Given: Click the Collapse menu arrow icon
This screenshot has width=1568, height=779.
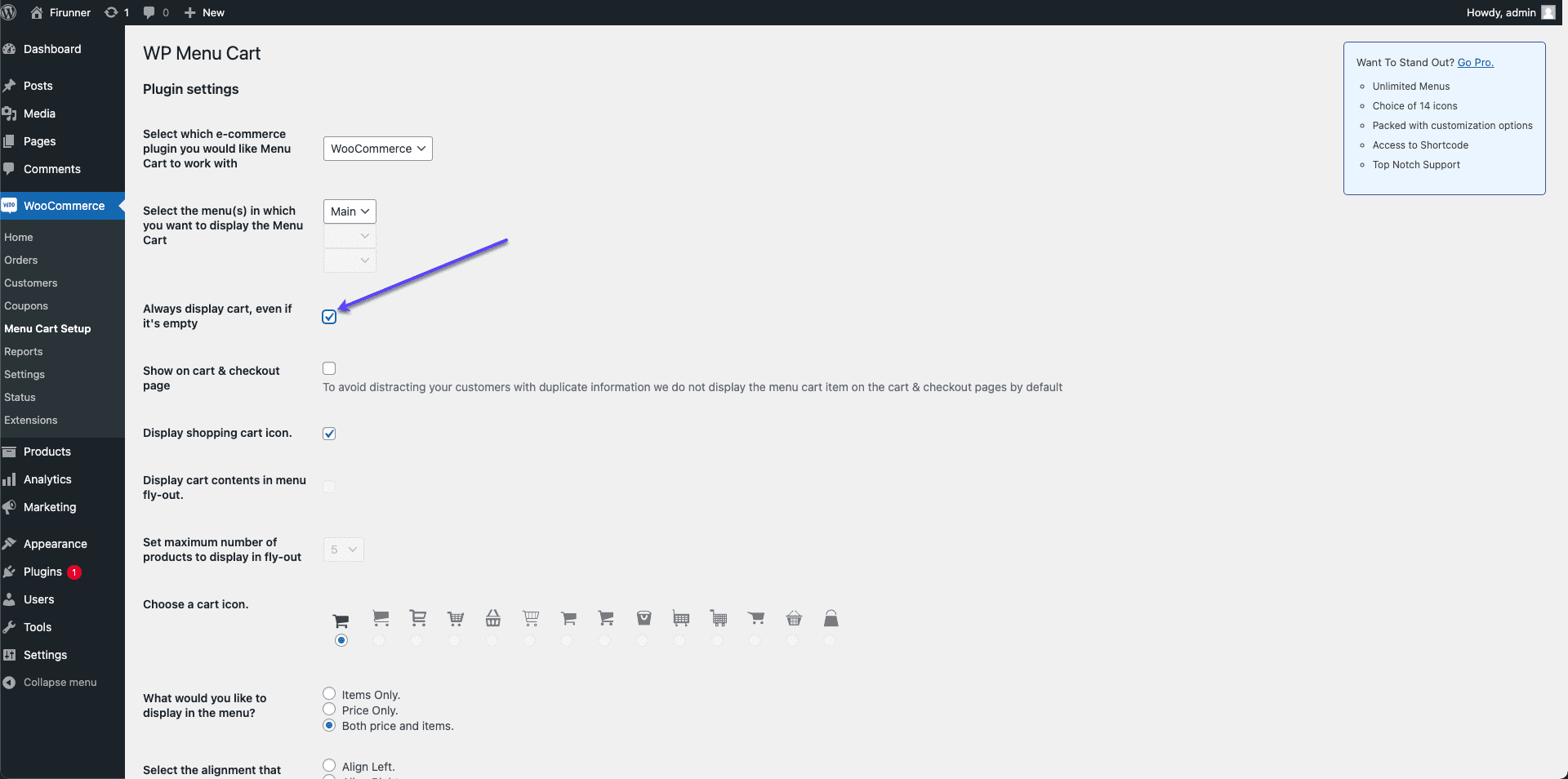Looking at the screenshot, I should click(9, 683).
